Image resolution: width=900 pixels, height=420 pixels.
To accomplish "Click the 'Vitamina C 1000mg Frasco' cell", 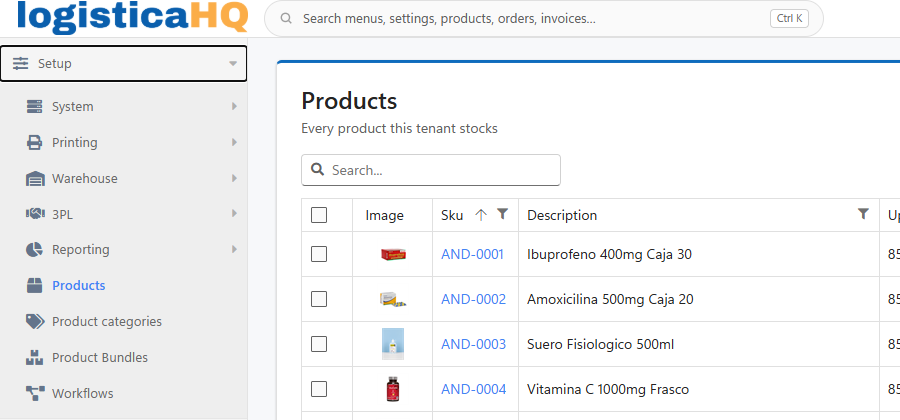I will [699, 389].
